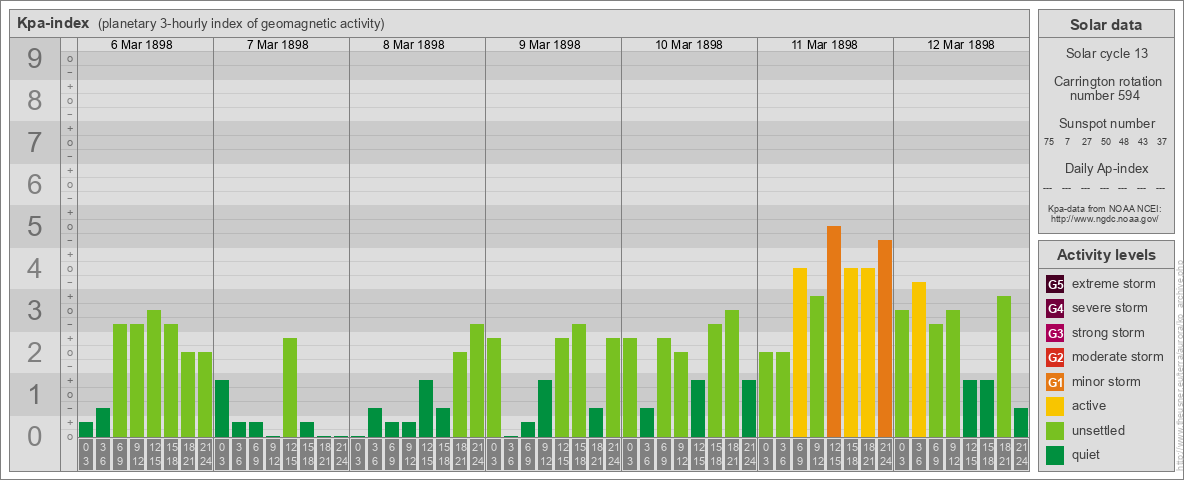Click the 15-18 bar on 9 Mar
Viewport: 1184px width, 480px height.
coord(579,380)
